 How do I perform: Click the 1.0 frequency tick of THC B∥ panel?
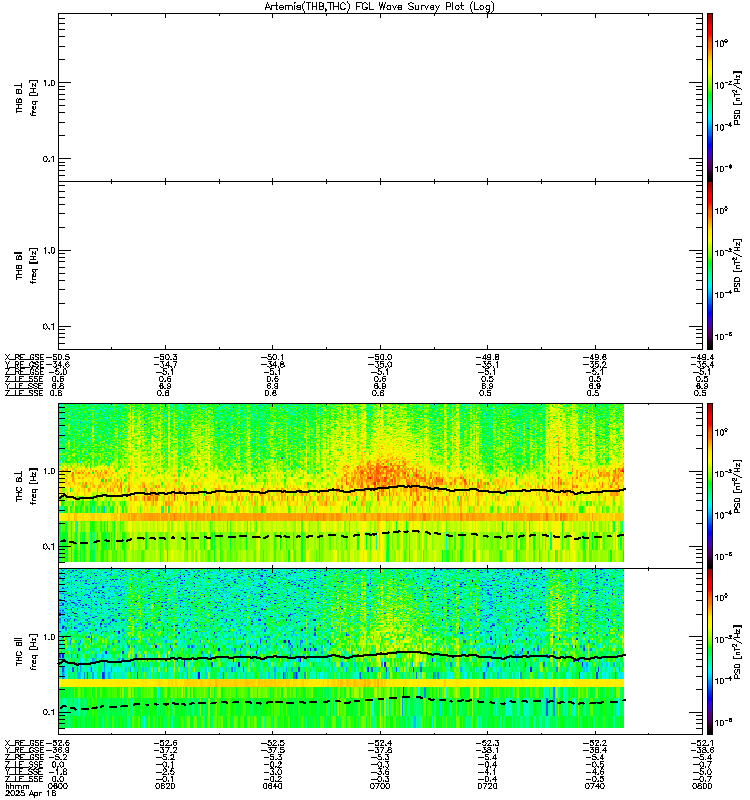pos(49,637)
